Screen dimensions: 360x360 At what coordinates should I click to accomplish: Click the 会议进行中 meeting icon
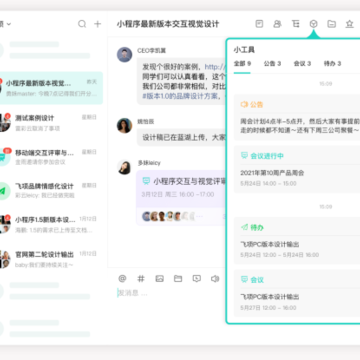tap(244, 156)
